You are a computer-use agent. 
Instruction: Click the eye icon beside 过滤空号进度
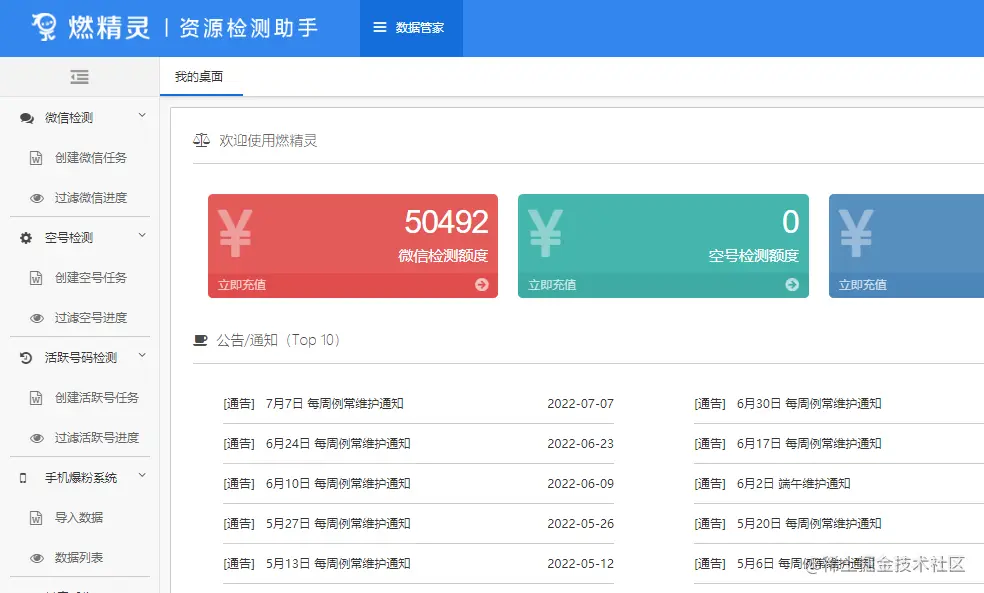37,318
